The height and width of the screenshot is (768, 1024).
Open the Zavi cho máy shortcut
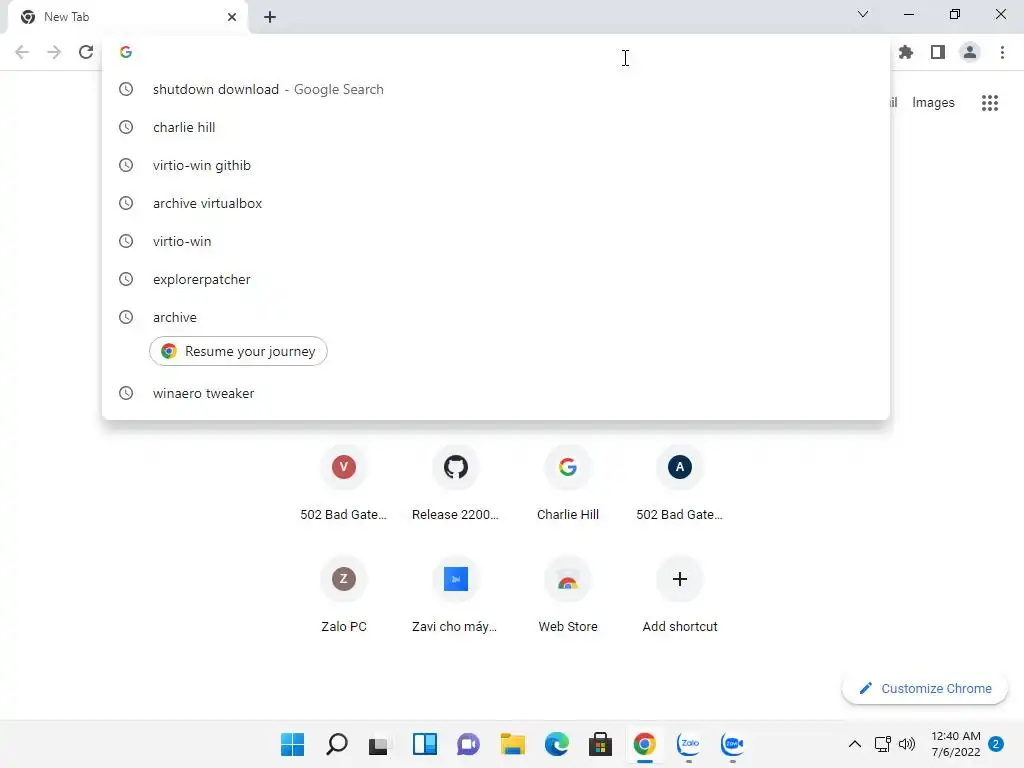click(456, 596)
